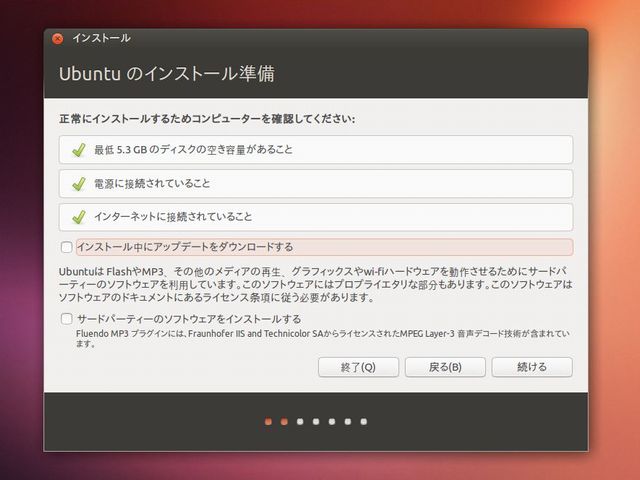Click the green checkmark for 電源に接続

(79, 184)
